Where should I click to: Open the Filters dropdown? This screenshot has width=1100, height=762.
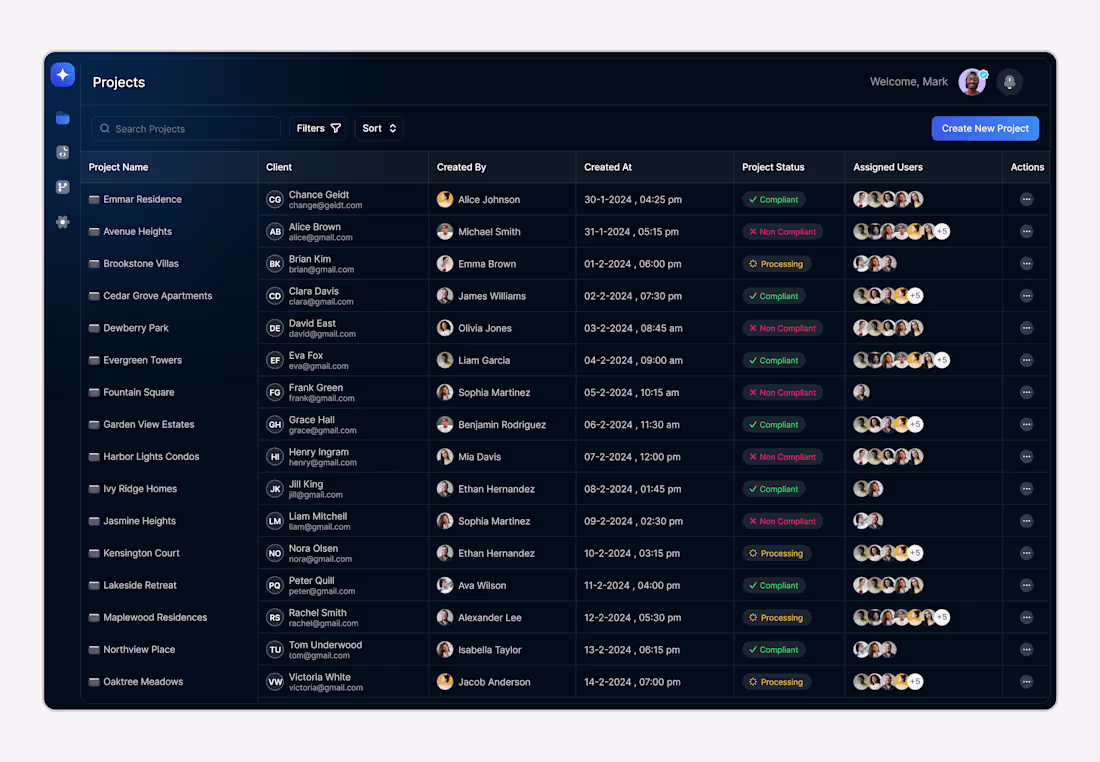318,128
